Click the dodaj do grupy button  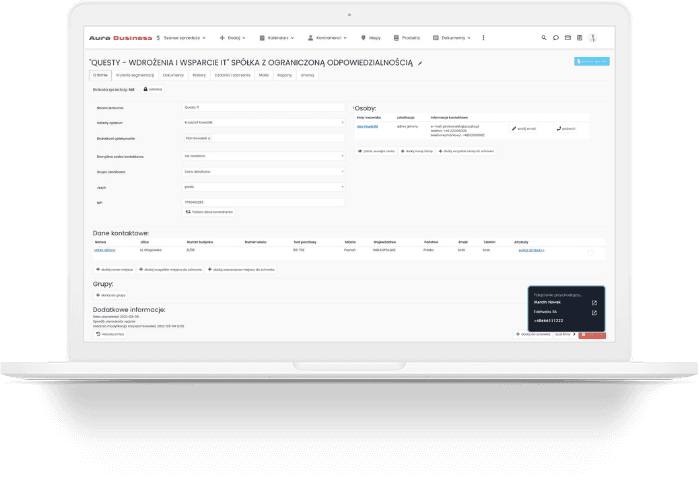111,295
